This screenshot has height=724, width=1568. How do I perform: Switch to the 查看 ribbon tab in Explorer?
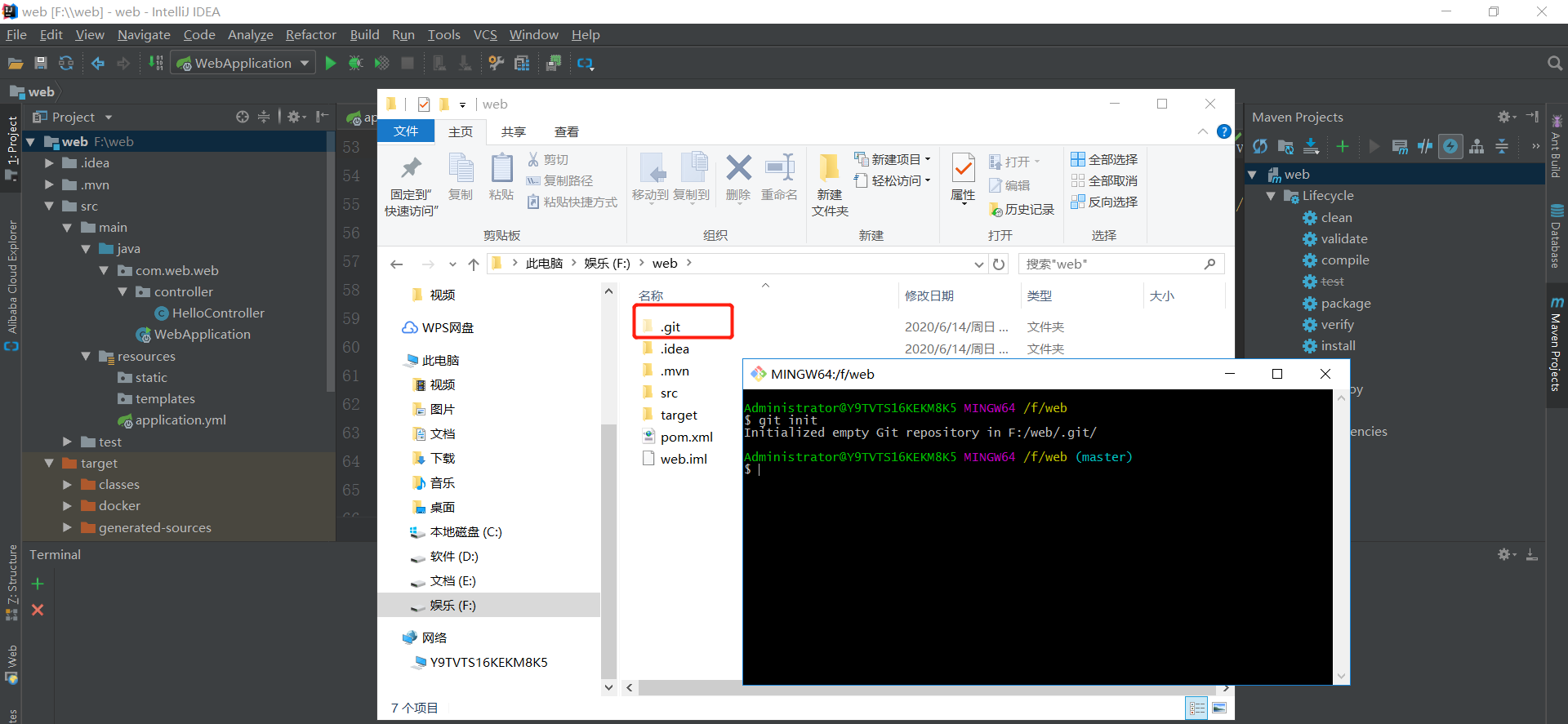(x=567, y=131)
